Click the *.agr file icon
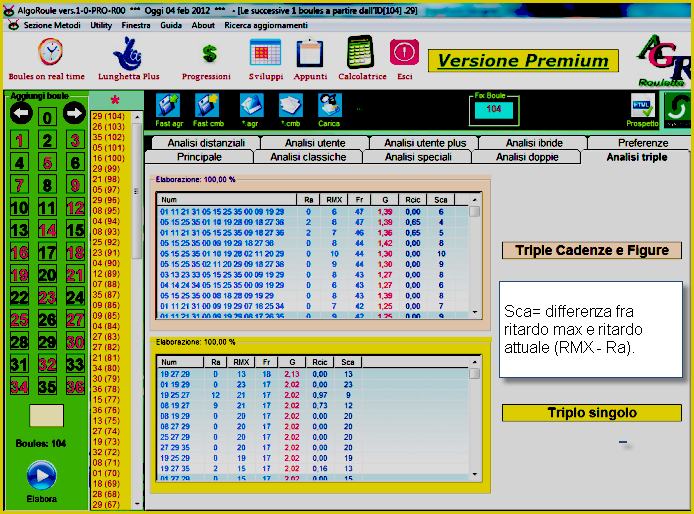The height and width of the screenshot is (514, 694). (251, 105)
